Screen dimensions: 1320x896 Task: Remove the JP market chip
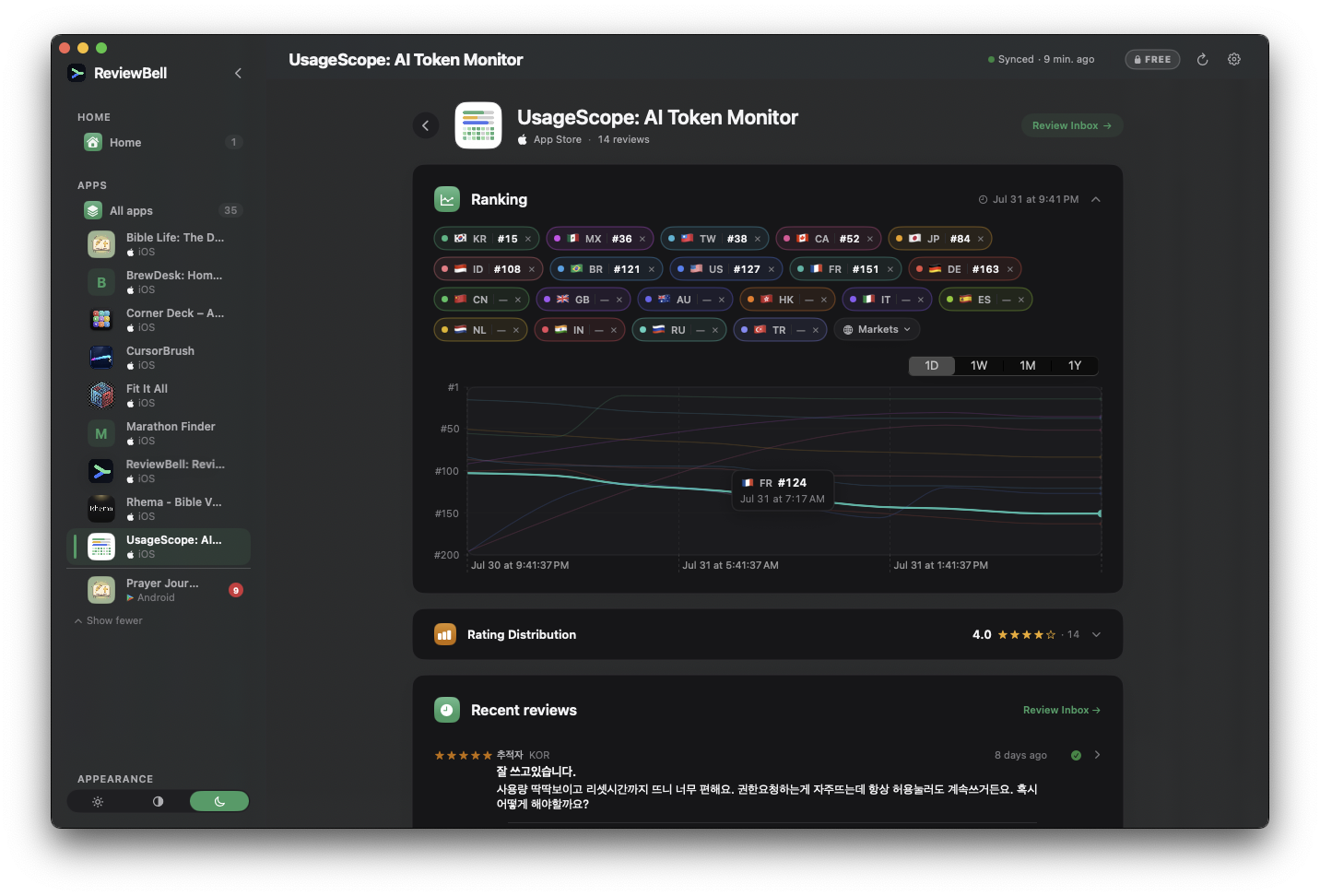click(981, 239)
